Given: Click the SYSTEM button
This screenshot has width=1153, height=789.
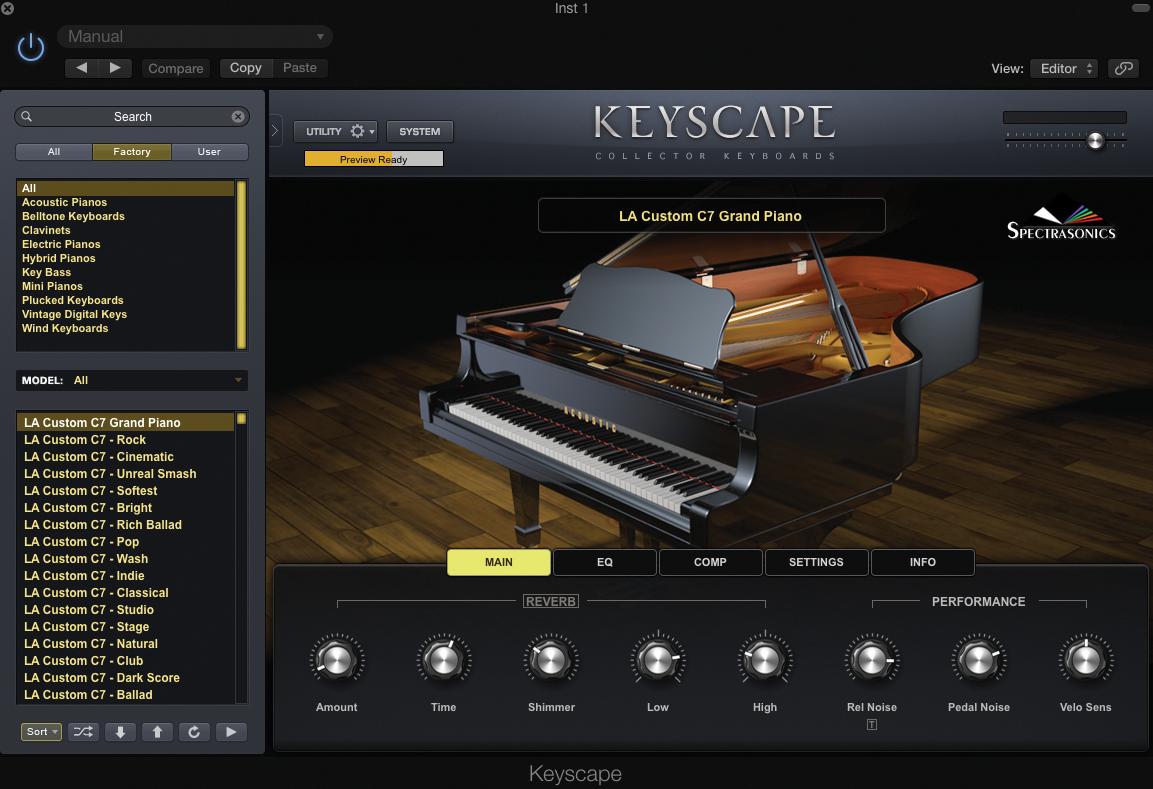Looking at the screenshot, I should 420,132.
